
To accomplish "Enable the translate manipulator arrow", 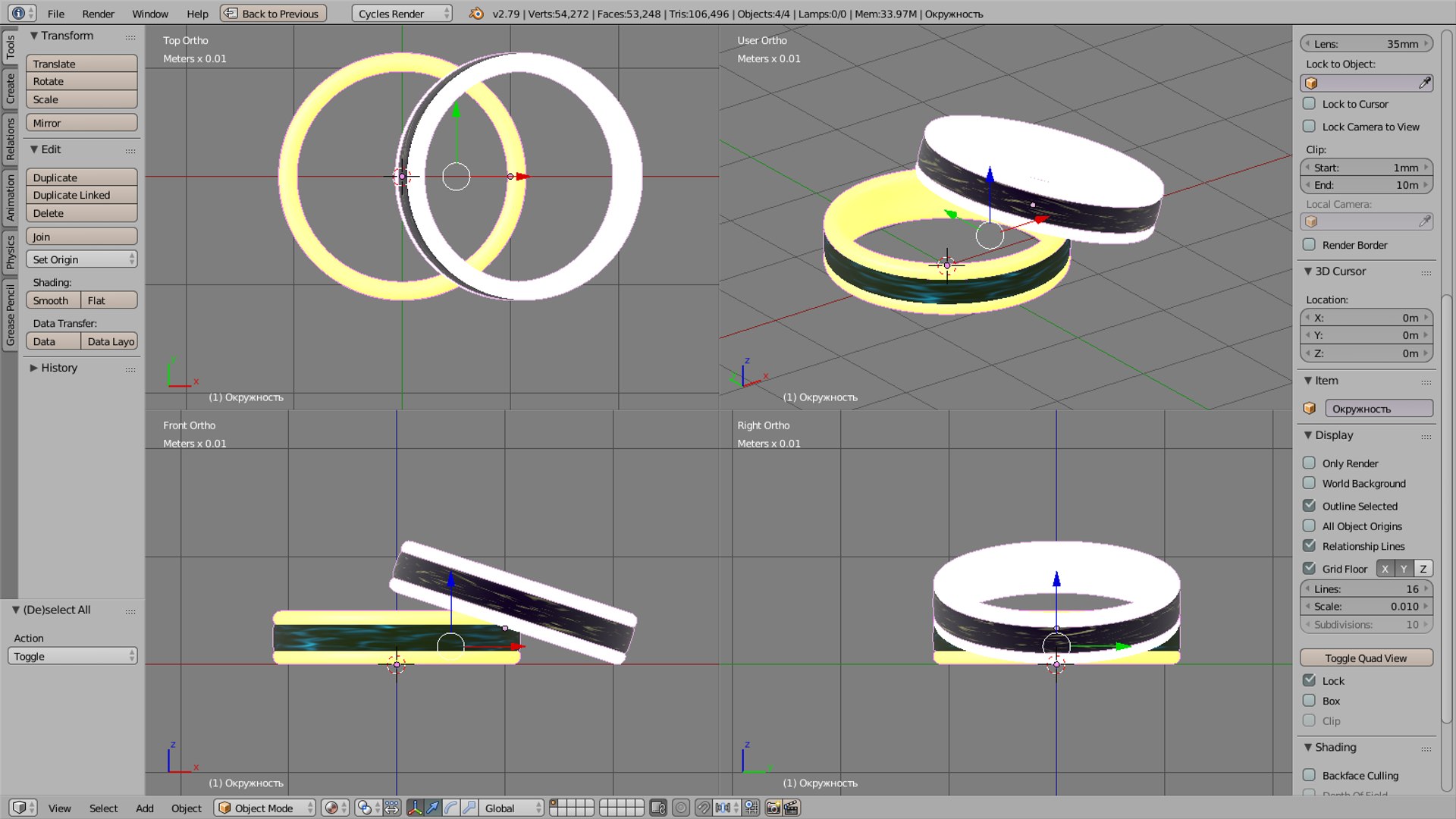I will coord(433,808).
